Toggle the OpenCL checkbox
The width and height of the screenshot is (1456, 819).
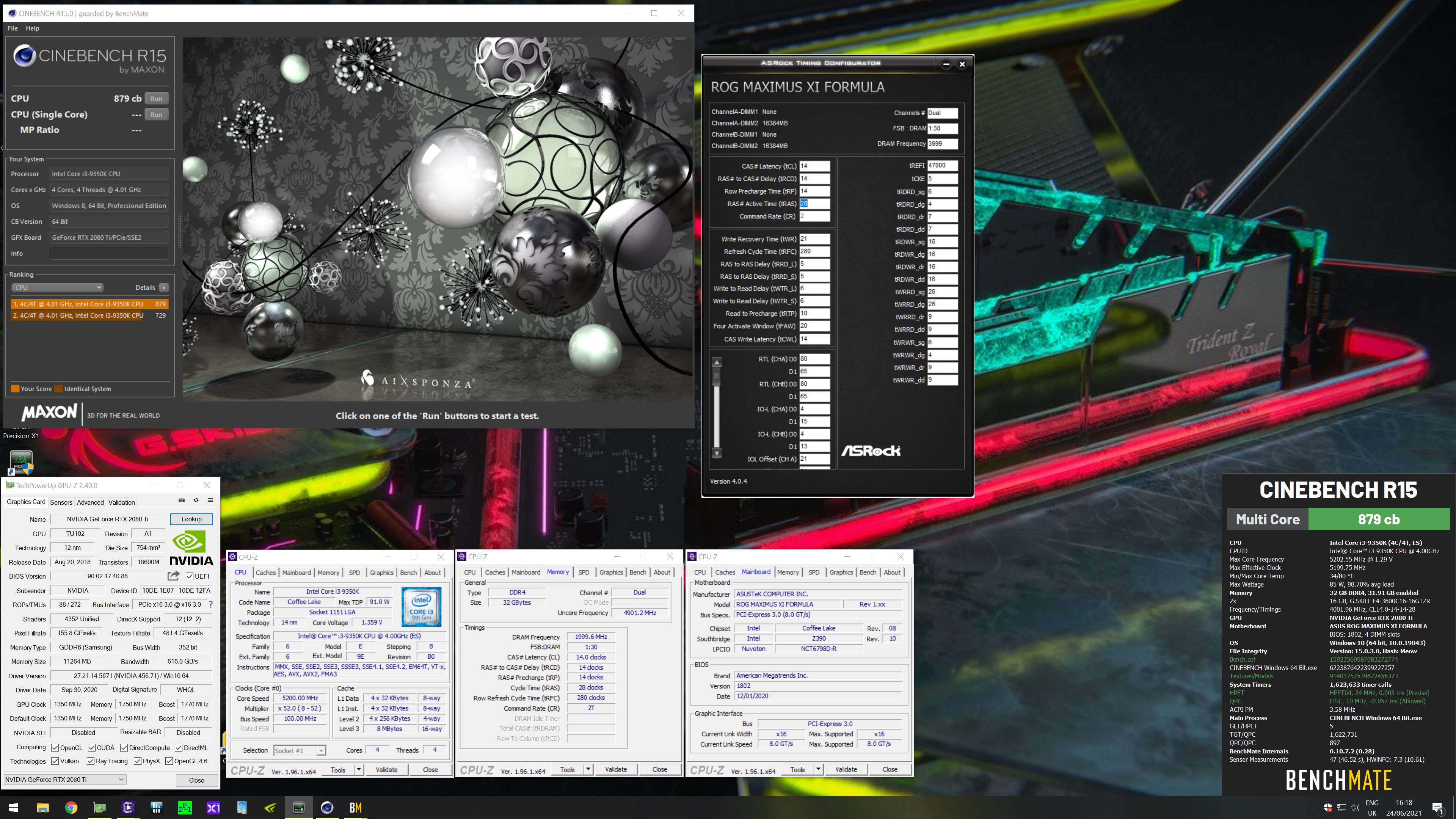[x=55, y=747]
